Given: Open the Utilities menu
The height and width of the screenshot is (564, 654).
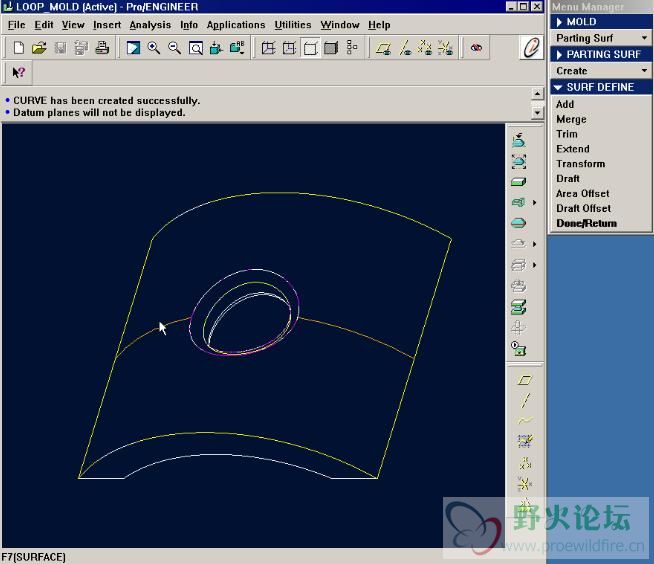Looking at the screenshot, I should 293,25.
